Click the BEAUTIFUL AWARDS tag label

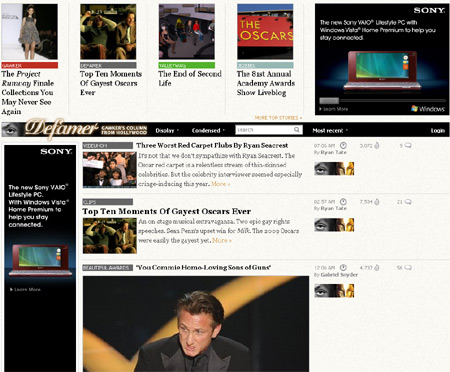(x=107, y=268)
